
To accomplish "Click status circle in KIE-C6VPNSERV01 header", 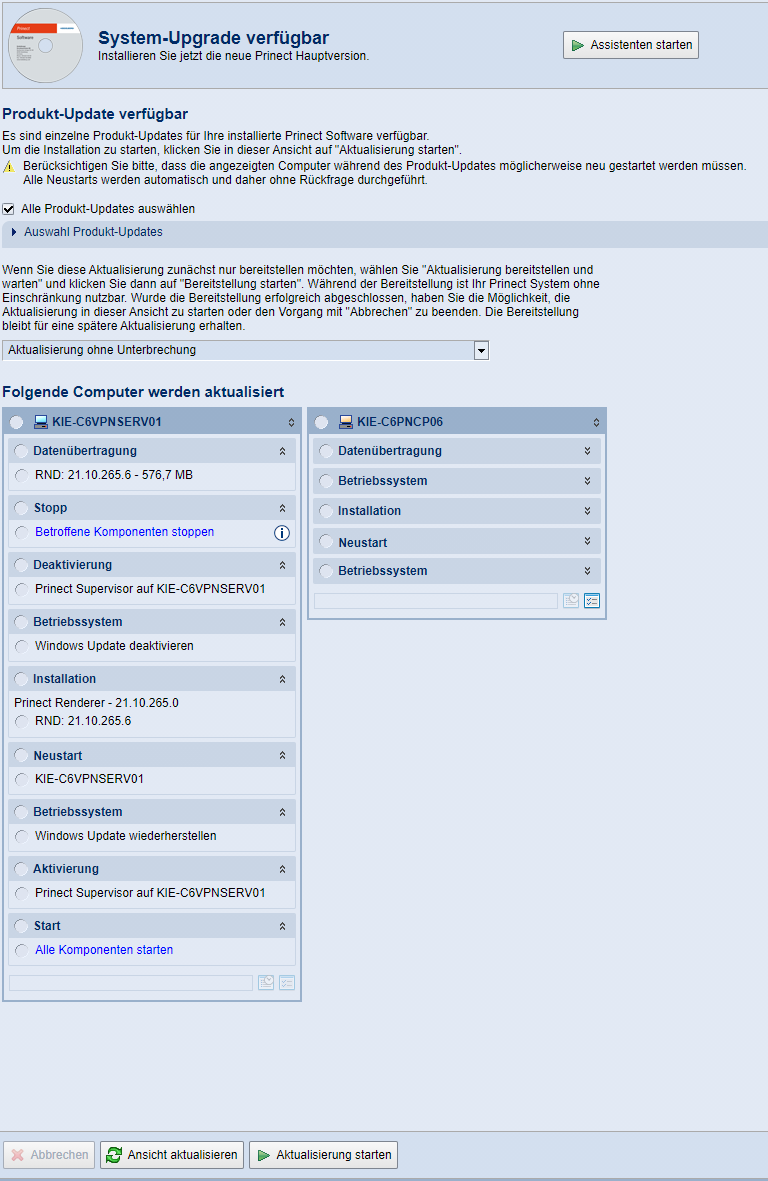I will (17, 422).
